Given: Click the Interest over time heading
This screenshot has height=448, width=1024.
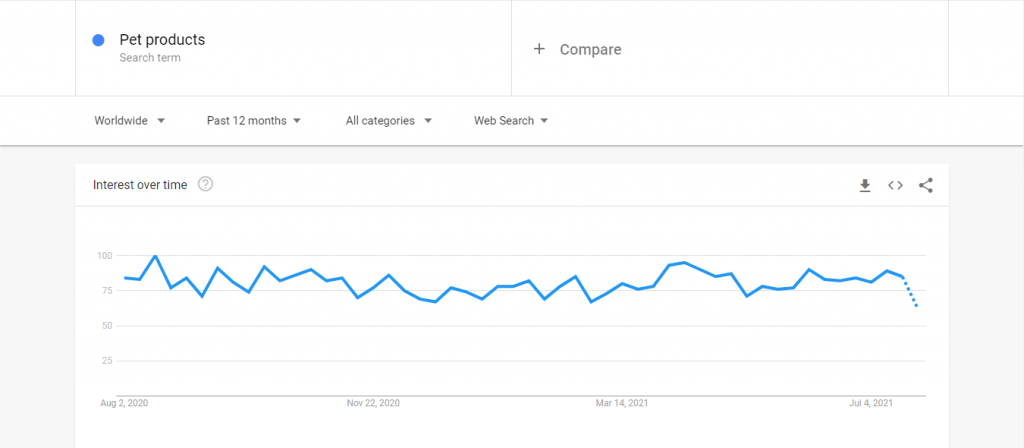Looking at the screenshot, I should tap(140, 185).
